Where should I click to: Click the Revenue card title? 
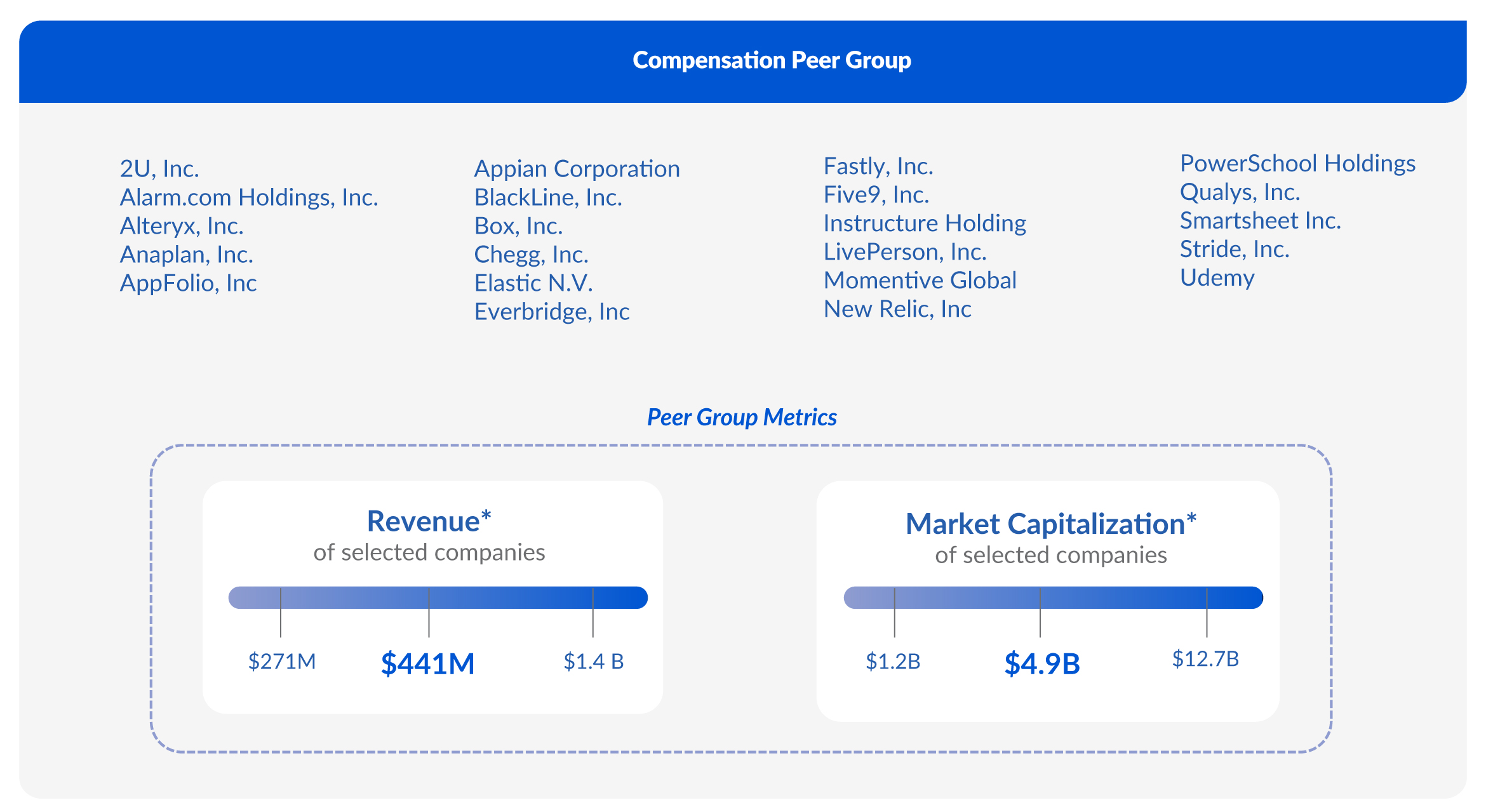click(429, 522)
